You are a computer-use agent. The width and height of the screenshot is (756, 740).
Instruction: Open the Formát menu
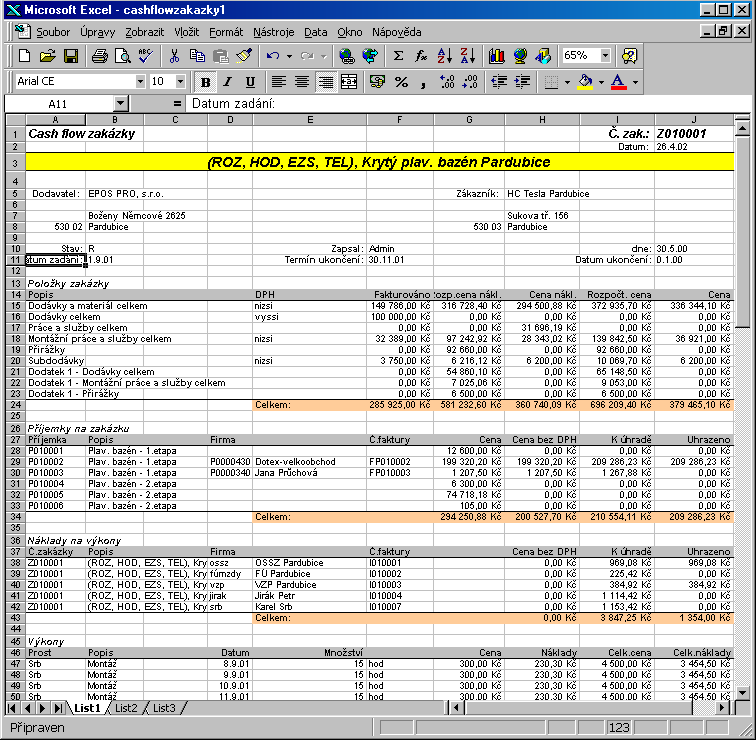[226, 32]
